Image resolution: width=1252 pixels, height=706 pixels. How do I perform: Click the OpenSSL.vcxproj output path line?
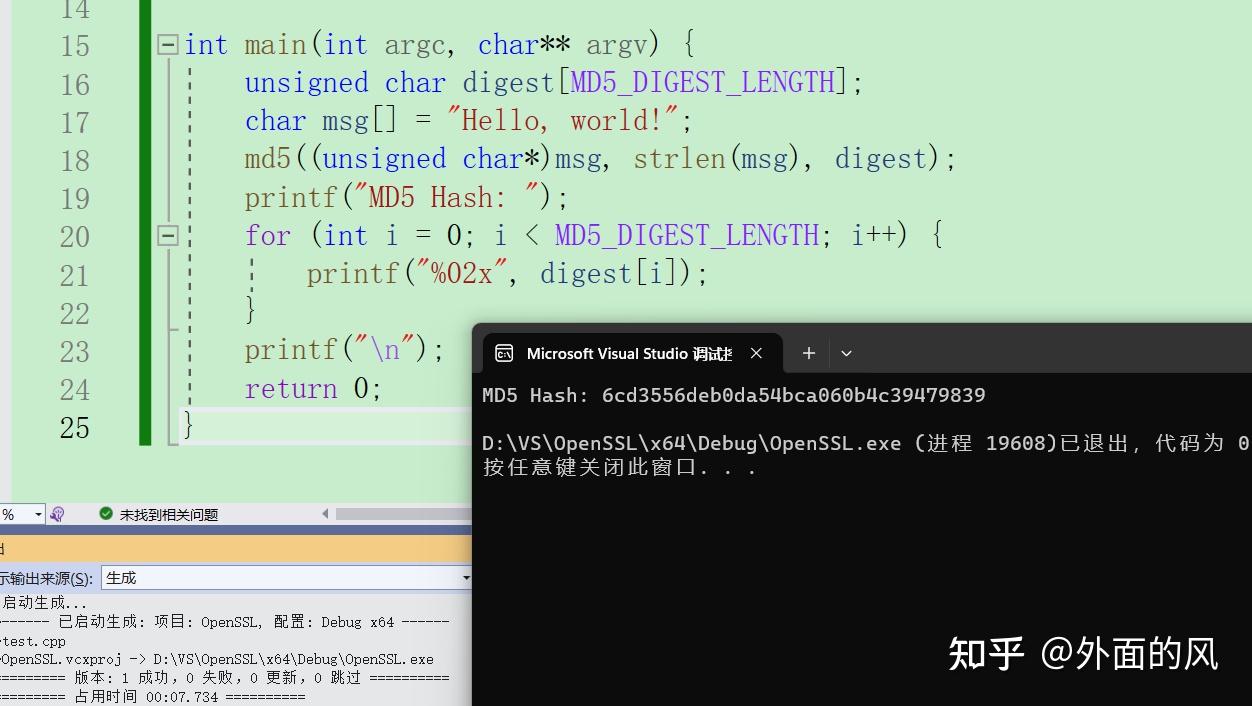click(217, 659)
